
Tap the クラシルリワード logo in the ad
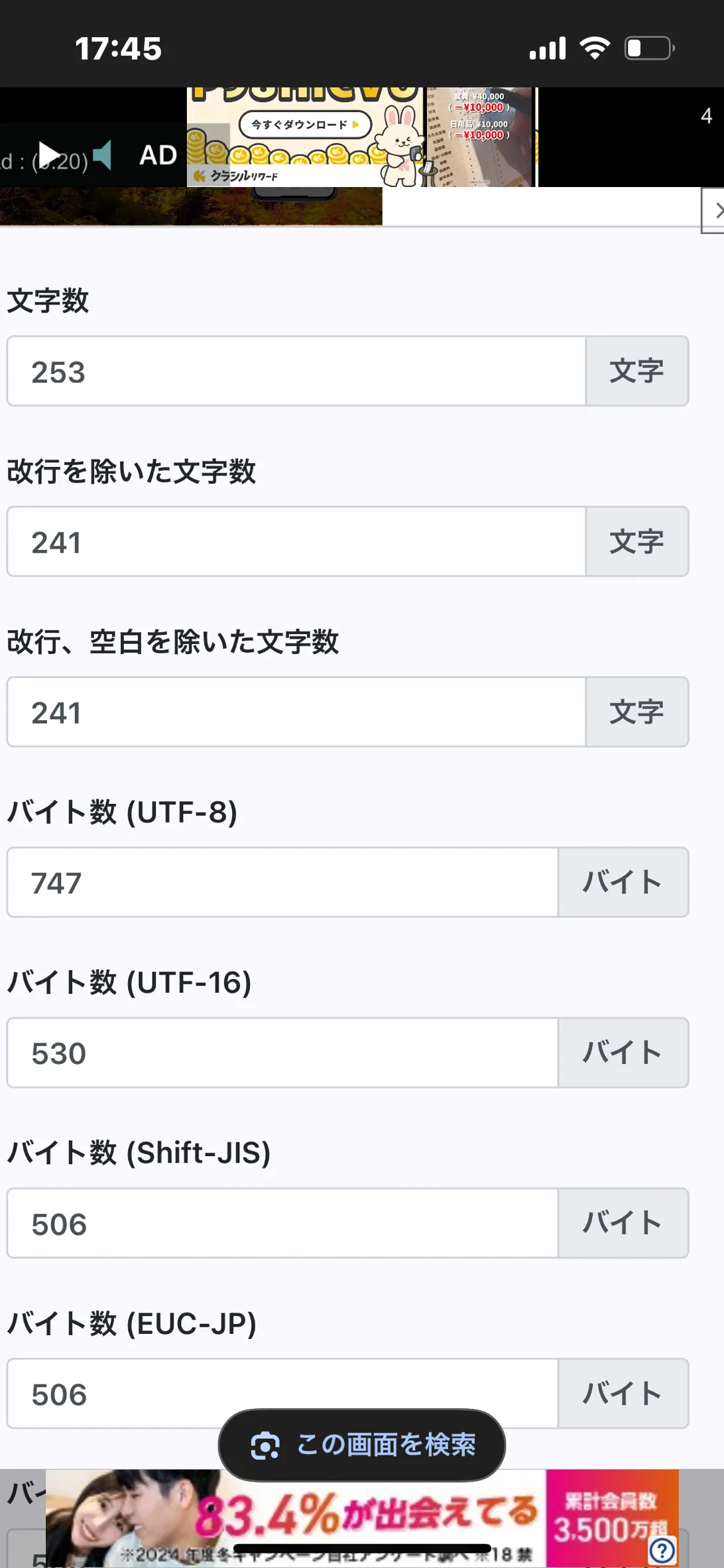[236, 176]
